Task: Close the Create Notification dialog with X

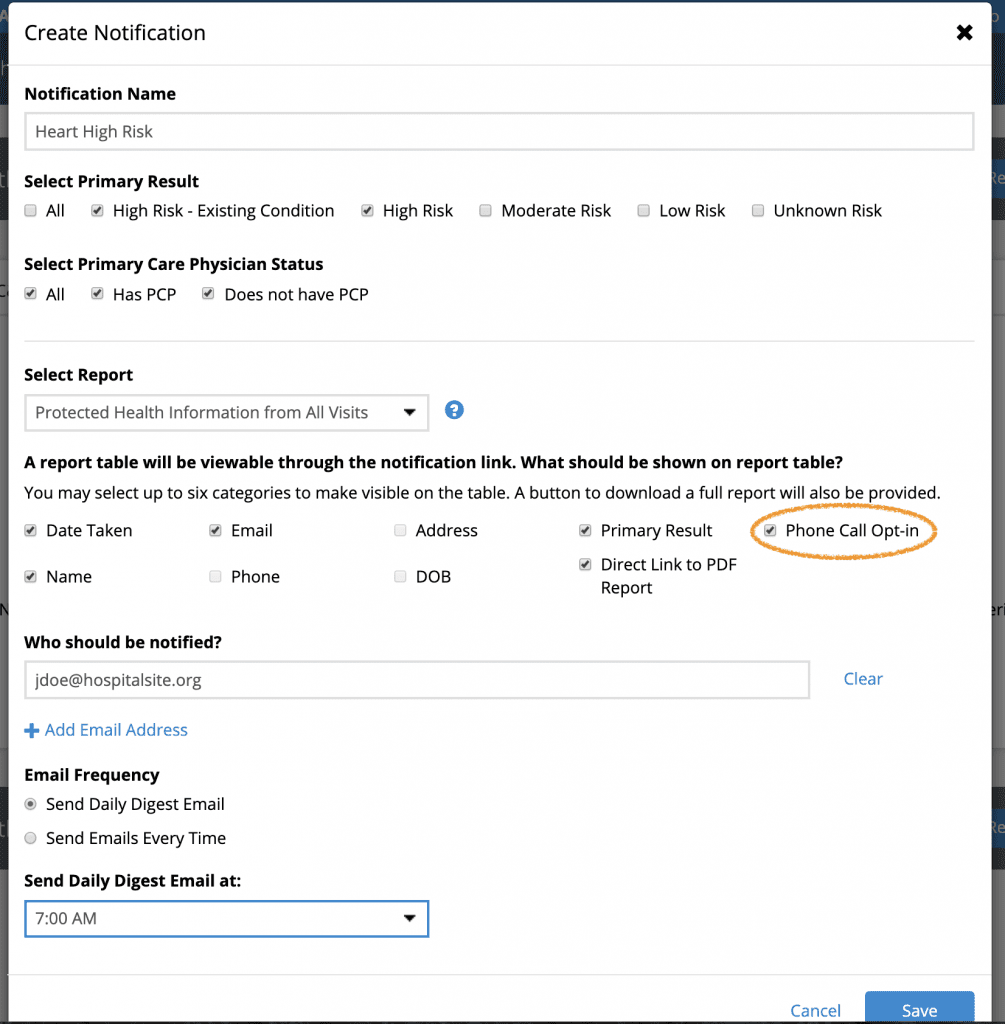Action: click(964, 33)
